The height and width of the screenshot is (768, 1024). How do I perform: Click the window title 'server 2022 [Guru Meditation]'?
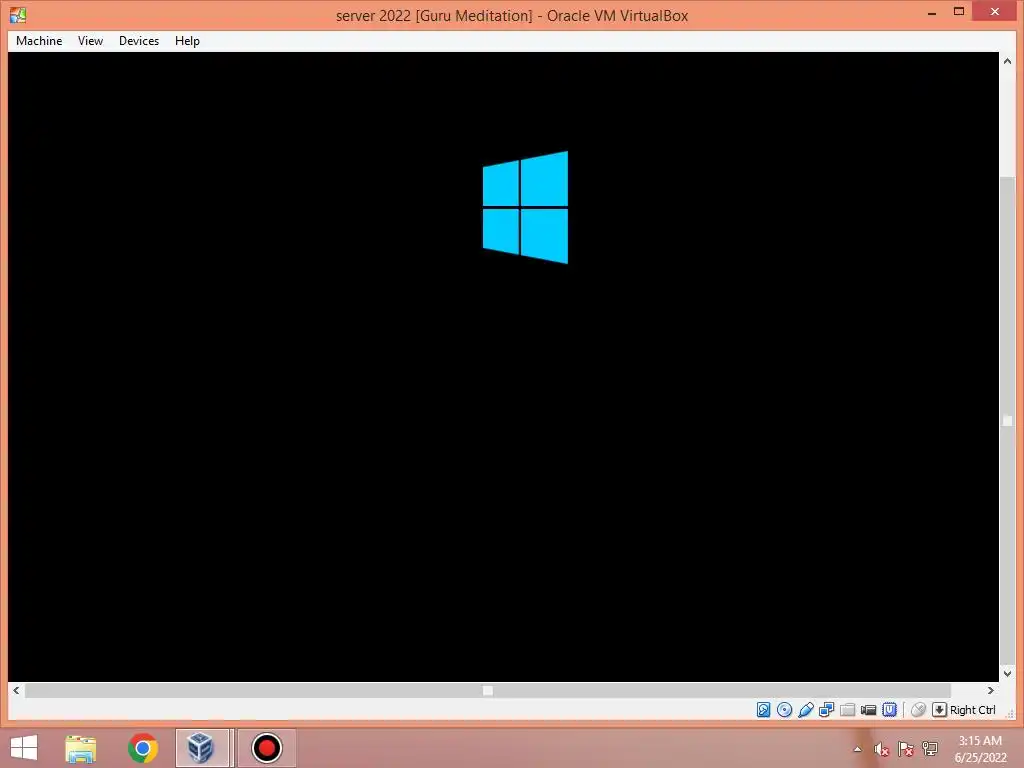coord(434,16)
